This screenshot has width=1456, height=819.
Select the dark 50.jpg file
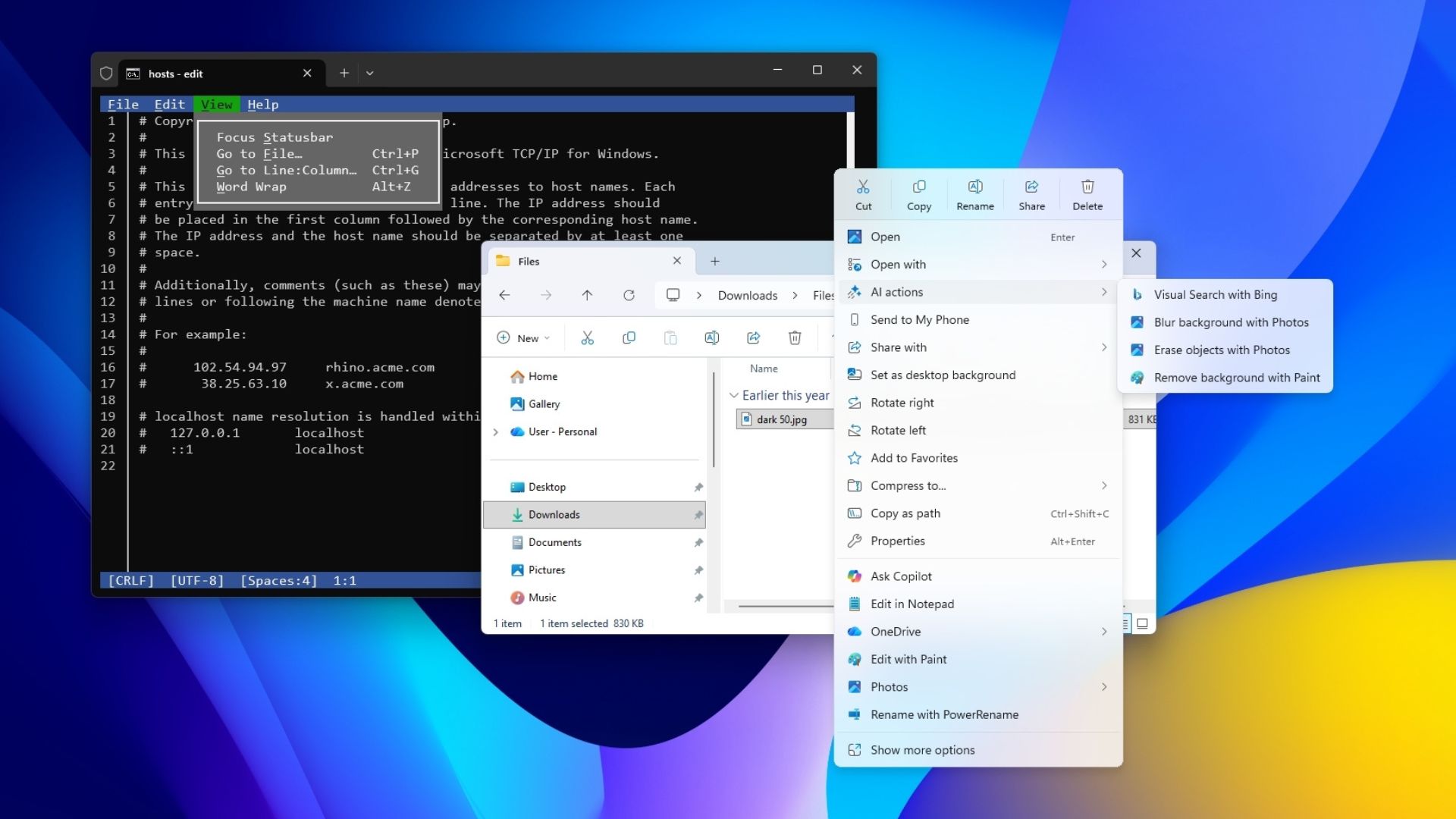(783, 419)
